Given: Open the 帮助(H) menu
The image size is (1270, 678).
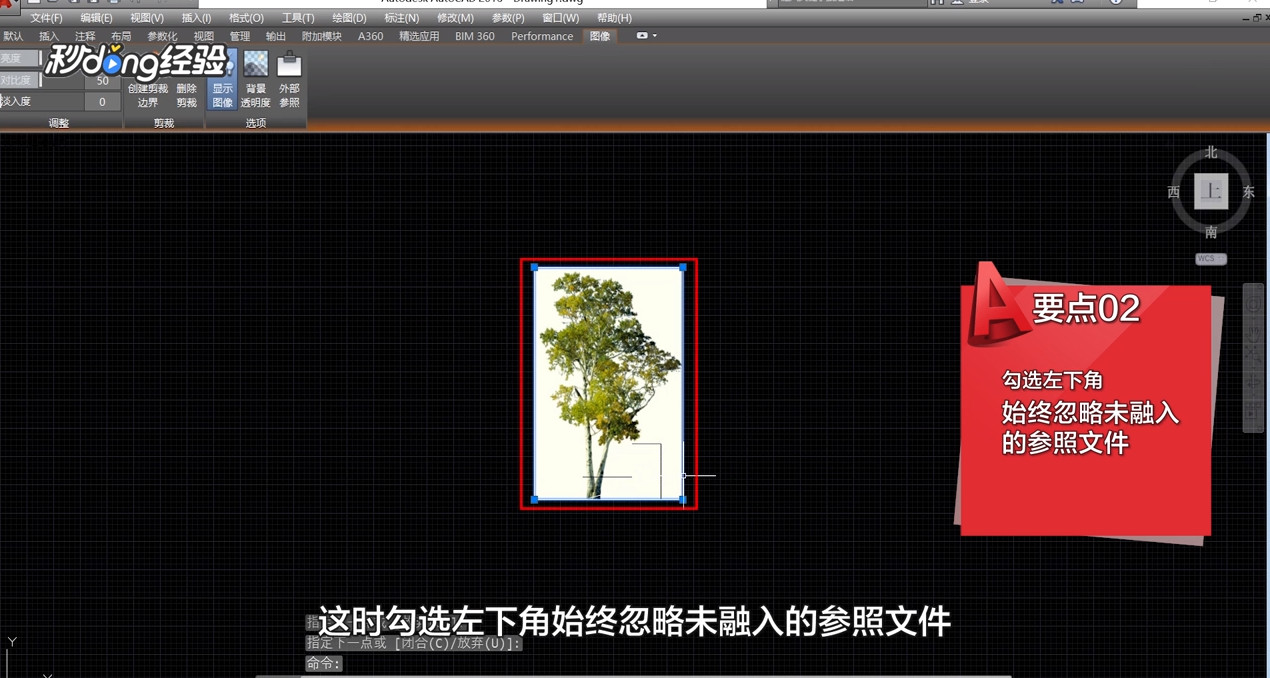Looking at the screenshot, I should pyautogui.click(x=614, y=18).
